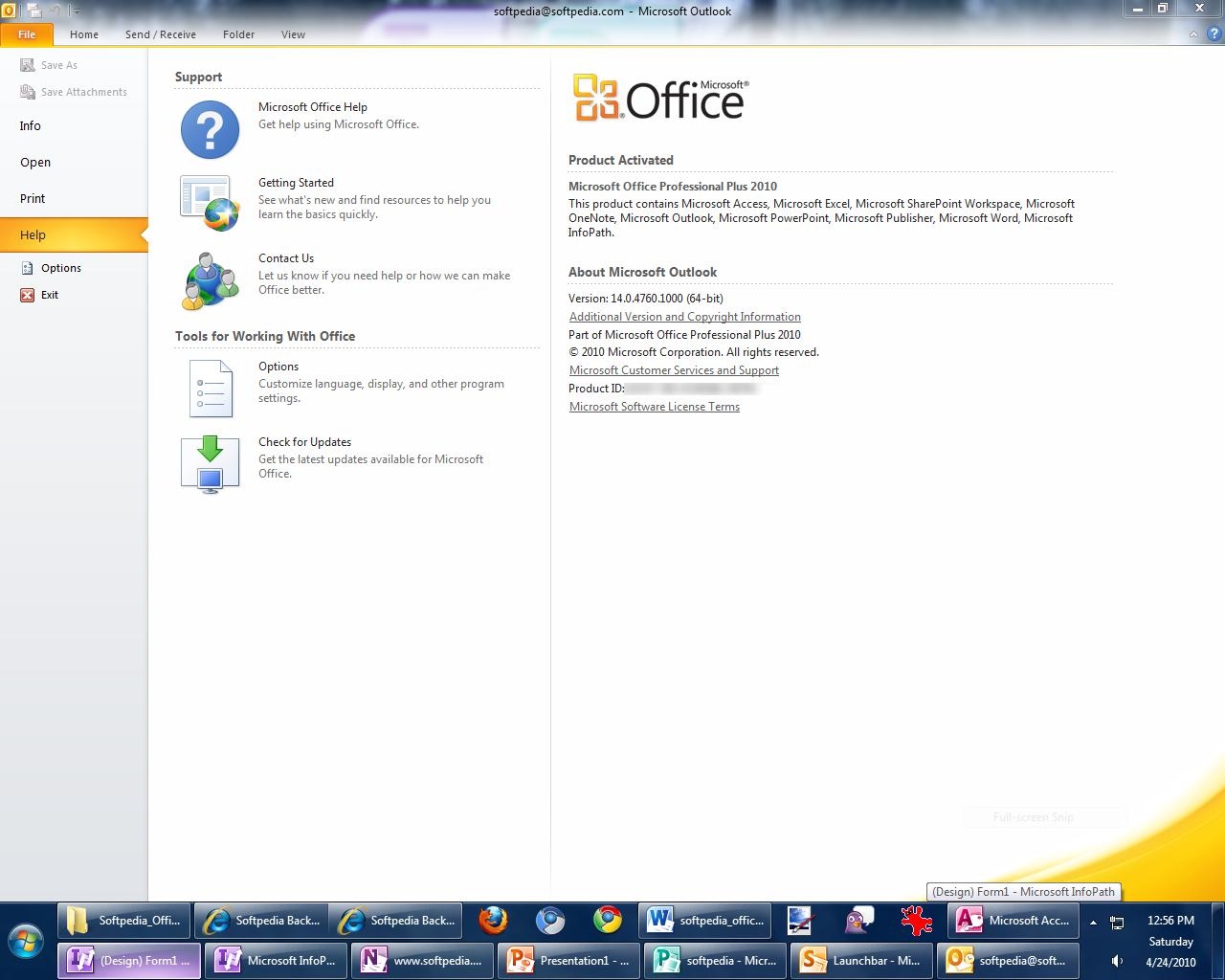Select Info in the backstage menu
This screenshot has height=980, width=1225.
tap(31, 125)
